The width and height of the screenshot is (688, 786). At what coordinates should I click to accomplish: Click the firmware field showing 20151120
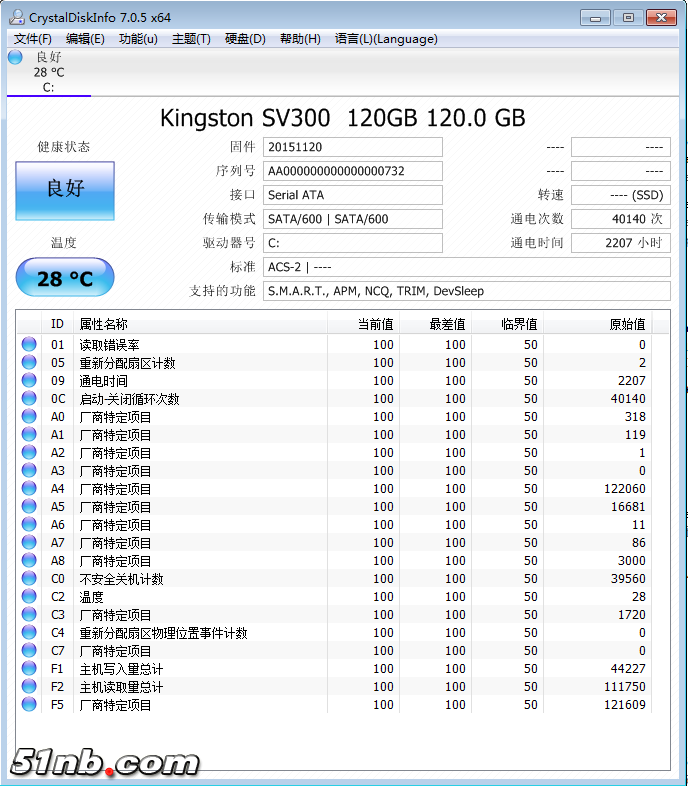click(x=353, y=147)
